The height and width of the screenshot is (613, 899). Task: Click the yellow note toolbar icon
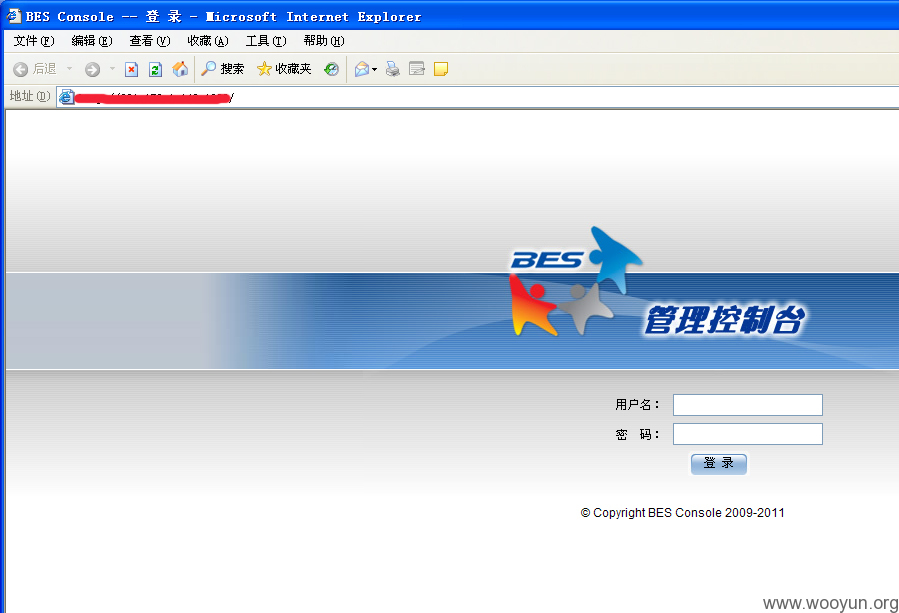point(441,69)
